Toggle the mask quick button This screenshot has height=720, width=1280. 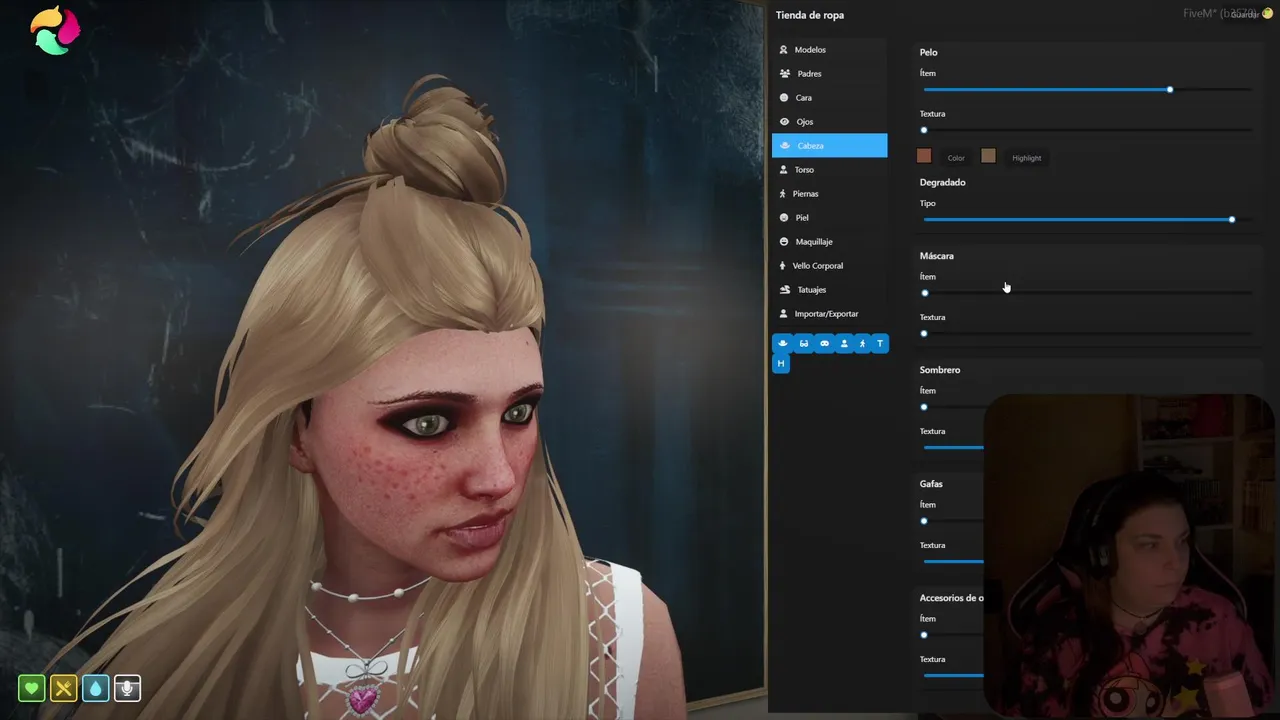[x=824, y=343]
